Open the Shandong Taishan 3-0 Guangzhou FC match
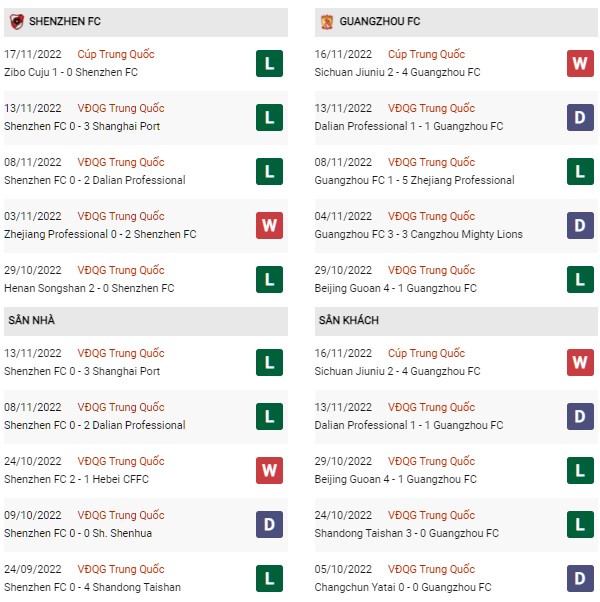 point(407,533)
